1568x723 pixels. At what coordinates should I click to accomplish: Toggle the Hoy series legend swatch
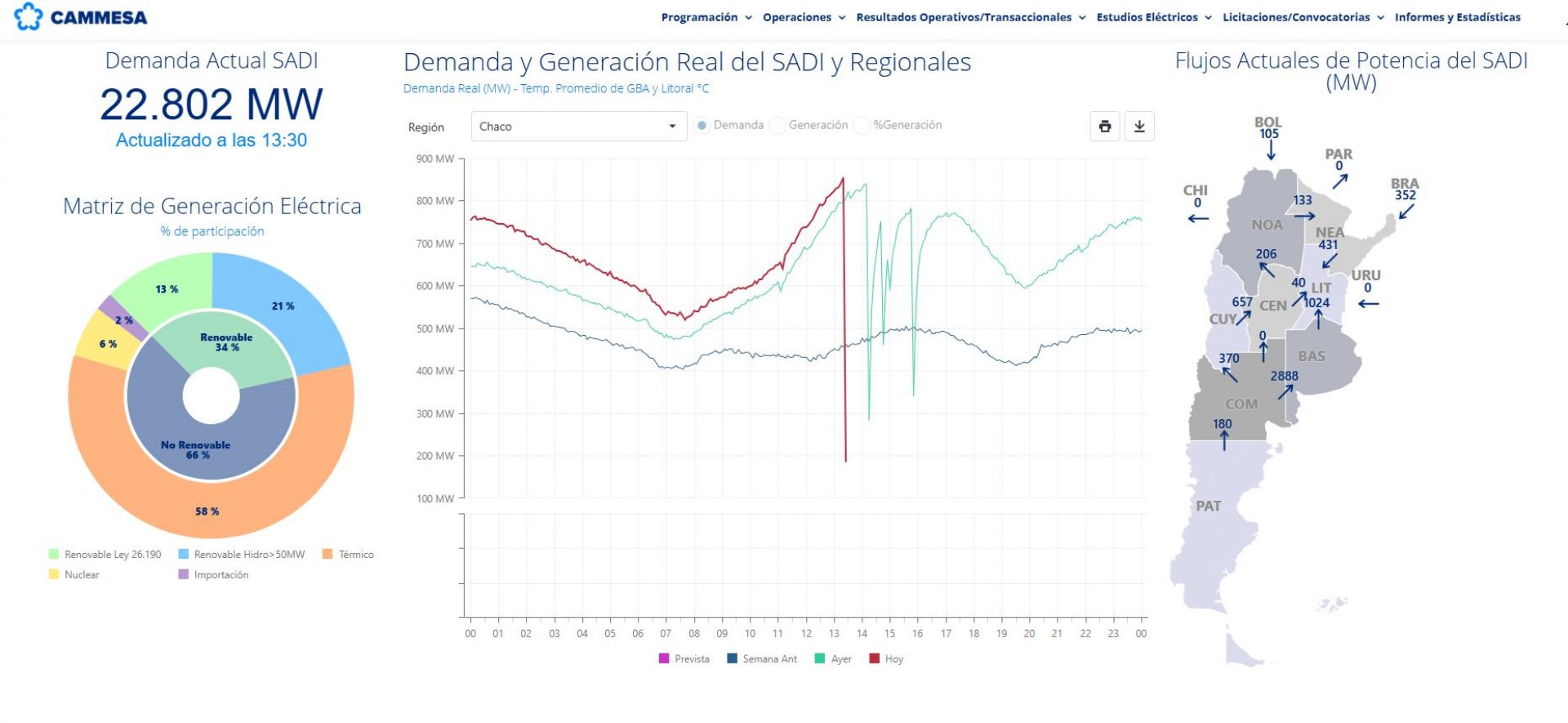(x=875, y=658)
